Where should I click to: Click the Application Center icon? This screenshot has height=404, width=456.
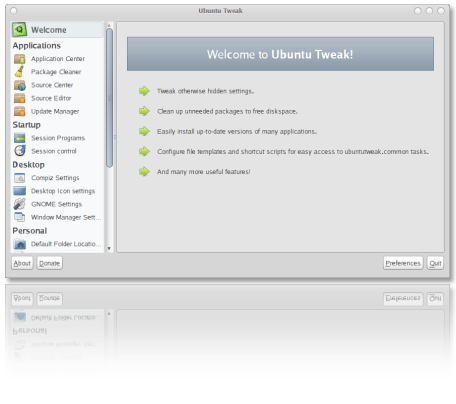point(20,59)
